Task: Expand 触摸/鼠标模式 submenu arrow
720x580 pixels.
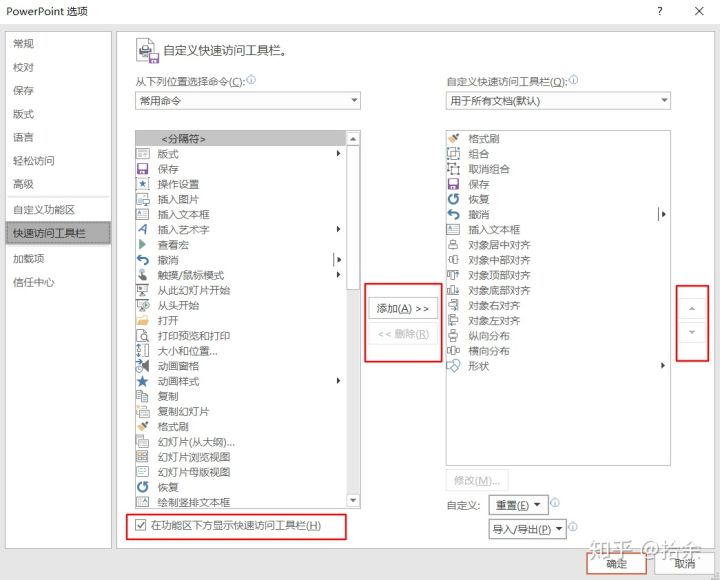Action: 338,275
